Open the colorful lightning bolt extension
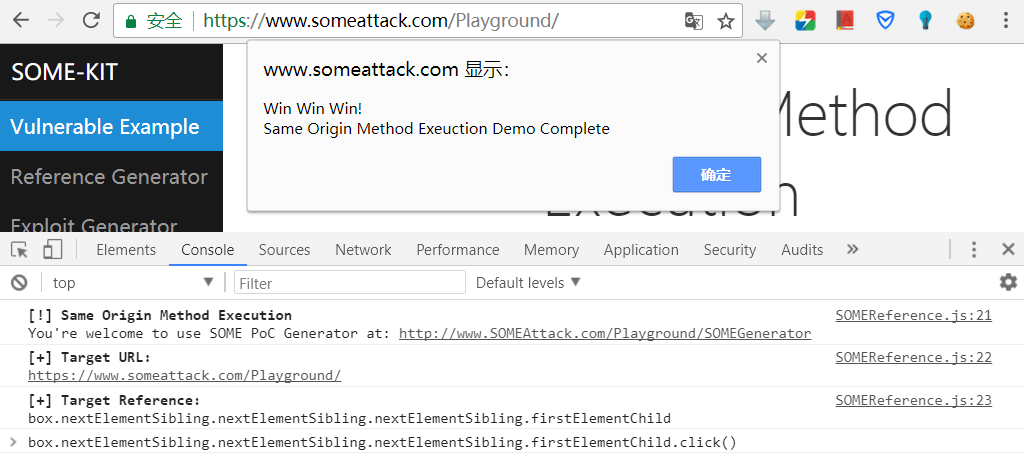The image size is (1024, 460). (x=805, y=21)
